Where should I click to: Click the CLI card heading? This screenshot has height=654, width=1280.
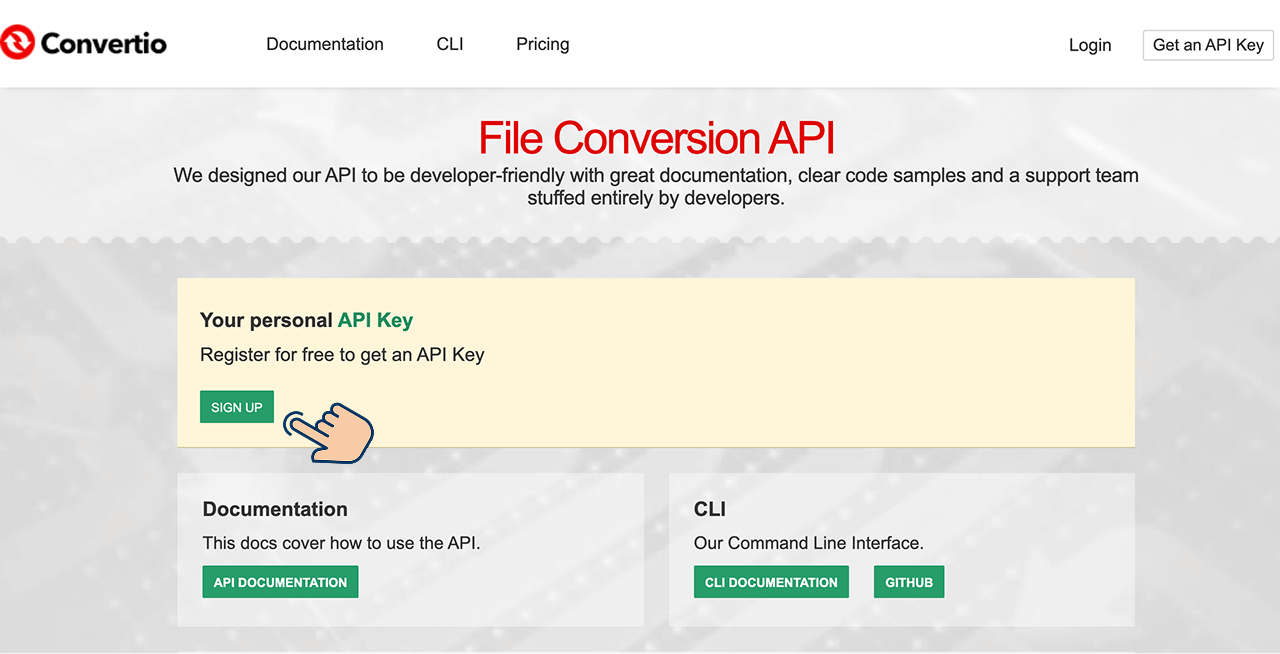coord(710,509)
